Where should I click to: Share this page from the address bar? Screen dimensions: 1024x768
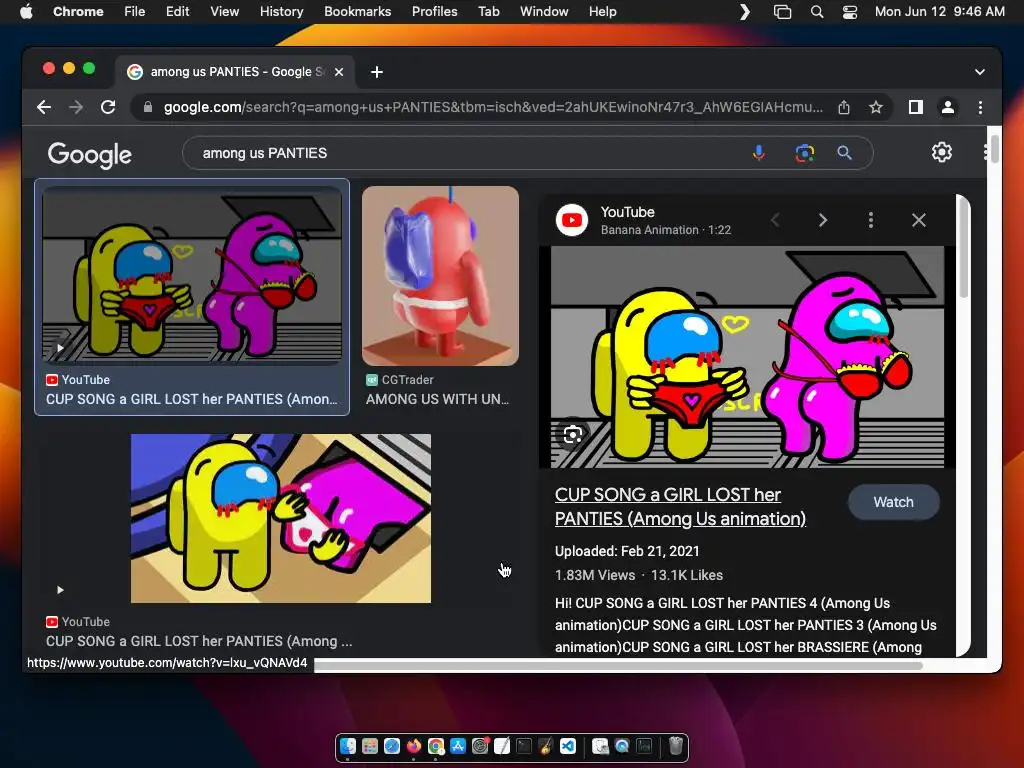[x=844, y=107]
